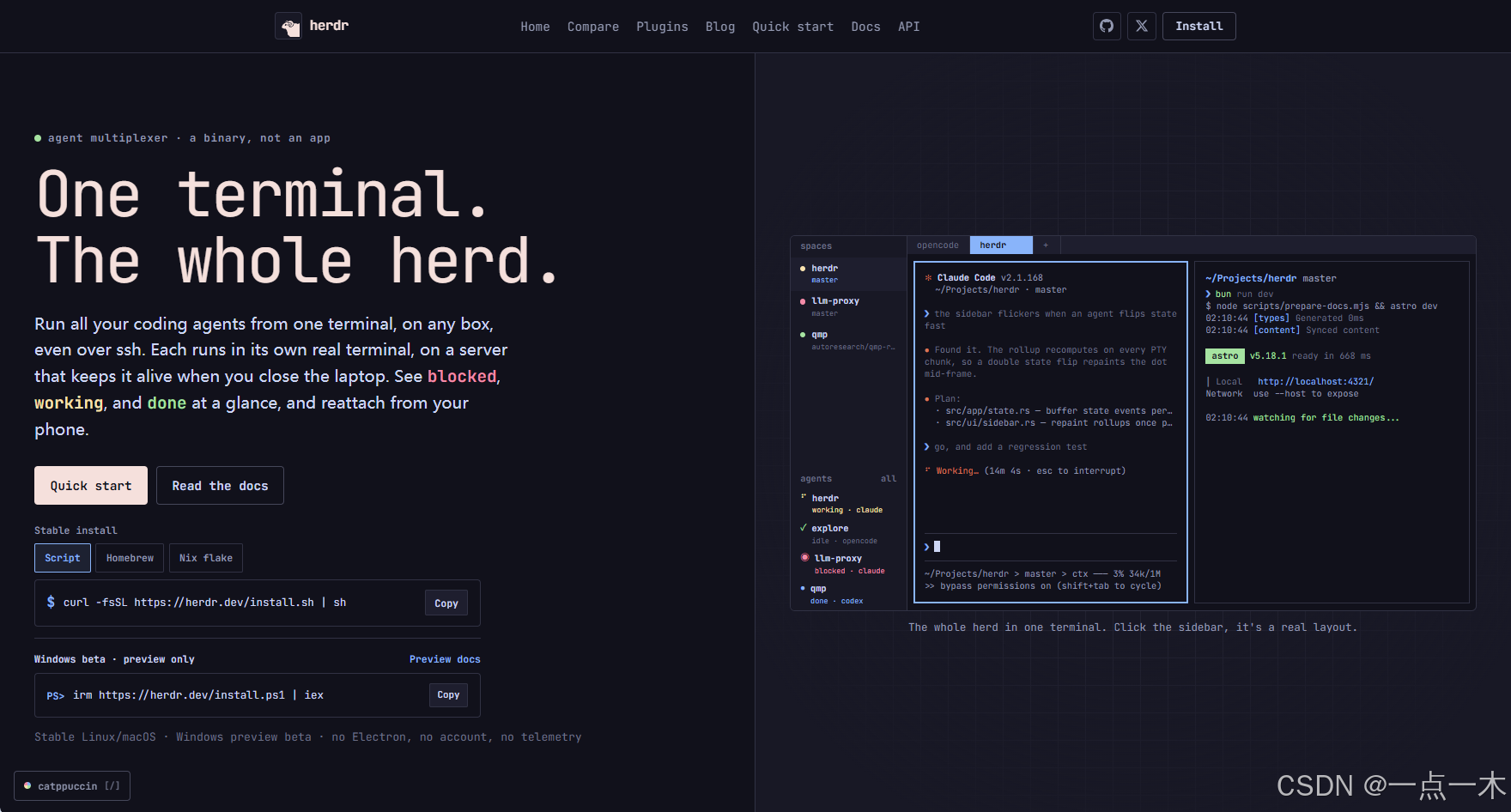
Task: Open the Blog nav item
Action: pyautogui.click(x=720, y=27)
